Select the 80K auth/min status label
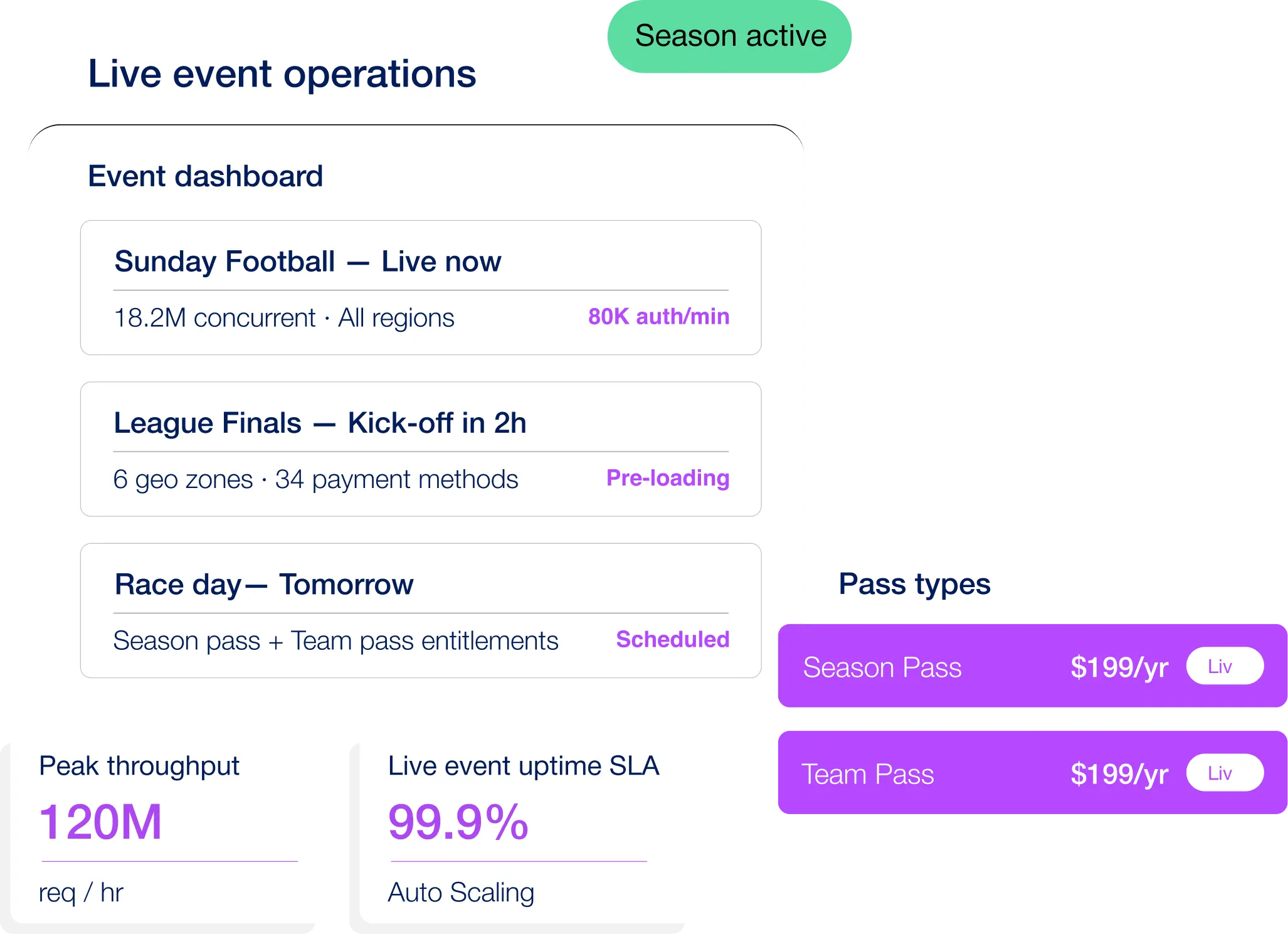 pos(658,317)
